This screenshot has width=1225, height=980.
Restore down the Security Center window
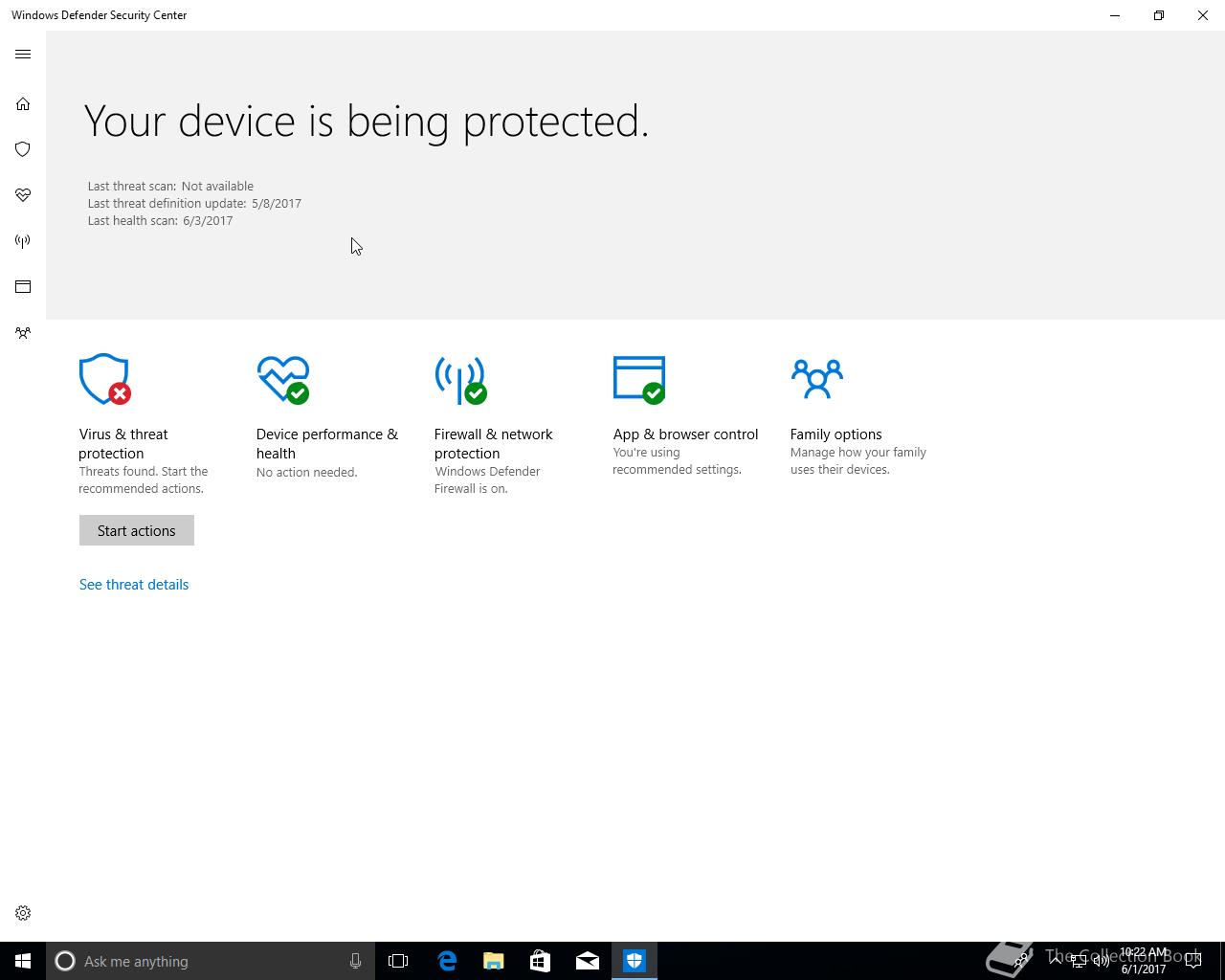(x=1159, y=15)
